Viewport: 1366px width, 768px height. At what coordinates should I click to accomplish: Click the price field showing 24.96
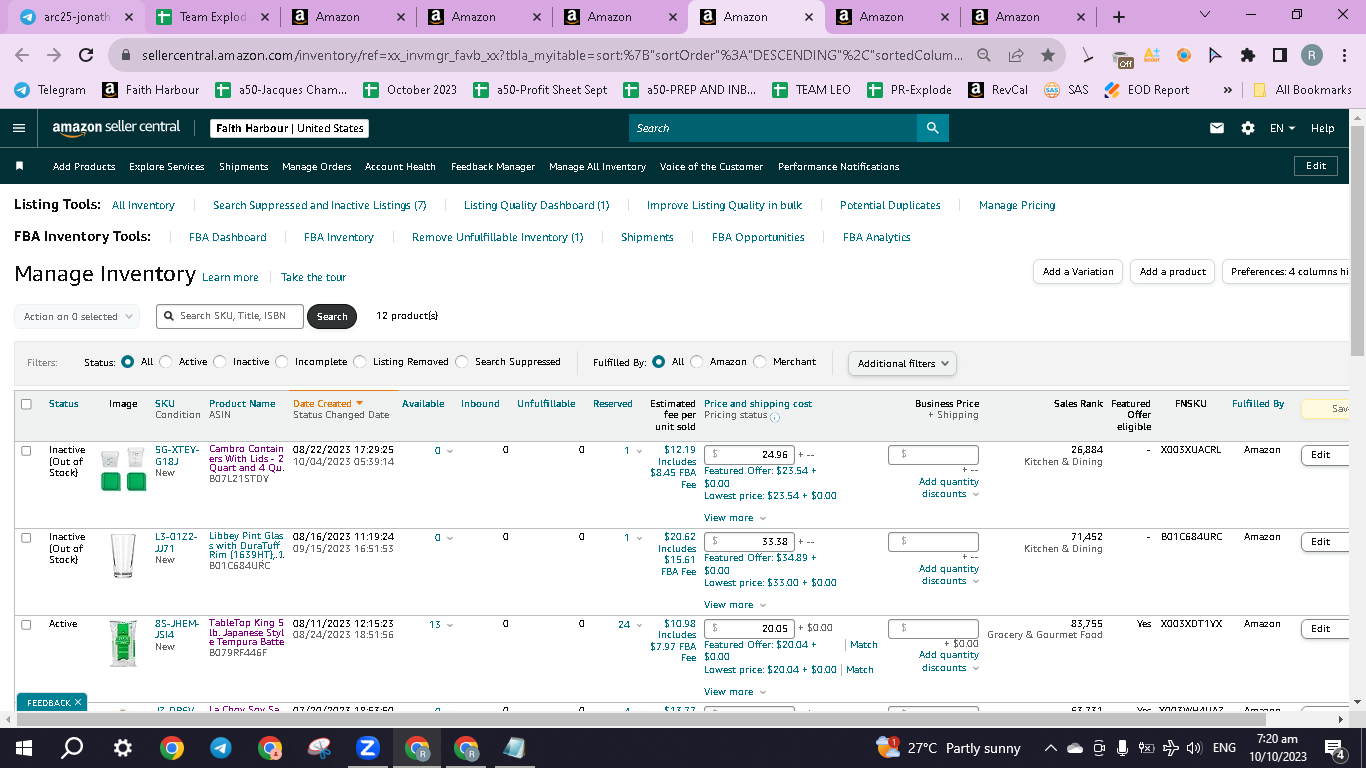click(x=749, y=455)
